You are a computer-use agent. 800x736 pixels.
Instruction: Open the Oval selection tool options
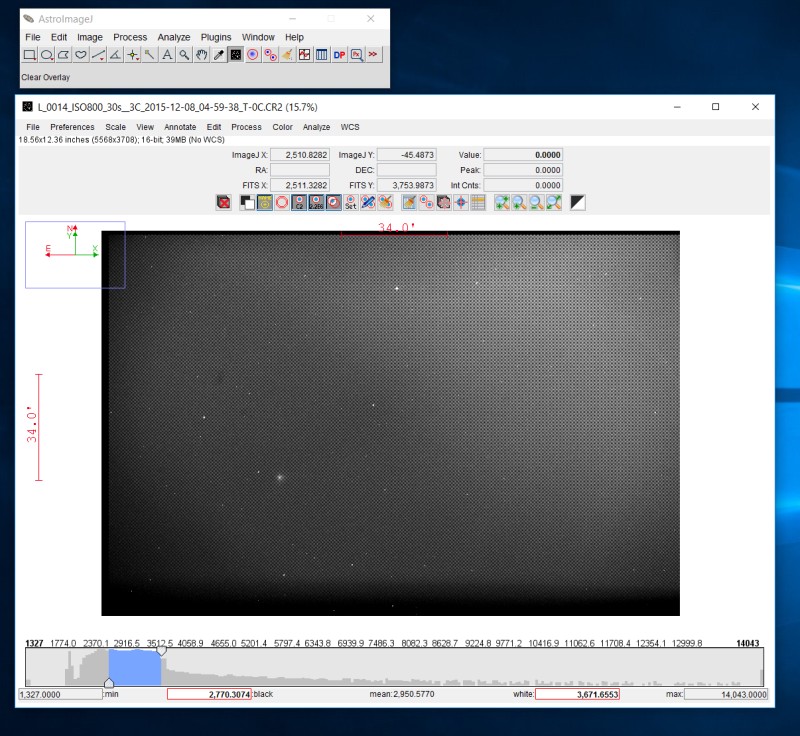47,55
